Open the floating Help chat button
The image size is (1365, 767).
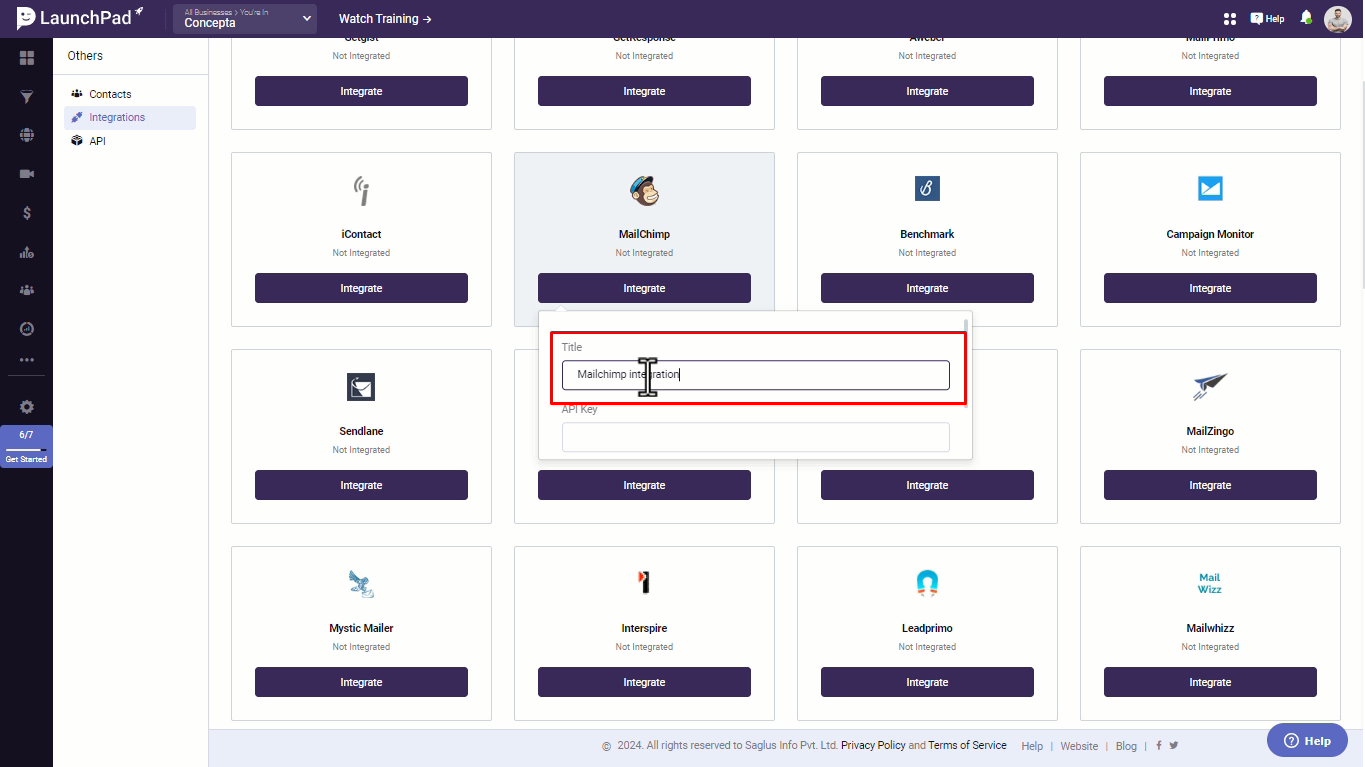[x=1307, y=741]
